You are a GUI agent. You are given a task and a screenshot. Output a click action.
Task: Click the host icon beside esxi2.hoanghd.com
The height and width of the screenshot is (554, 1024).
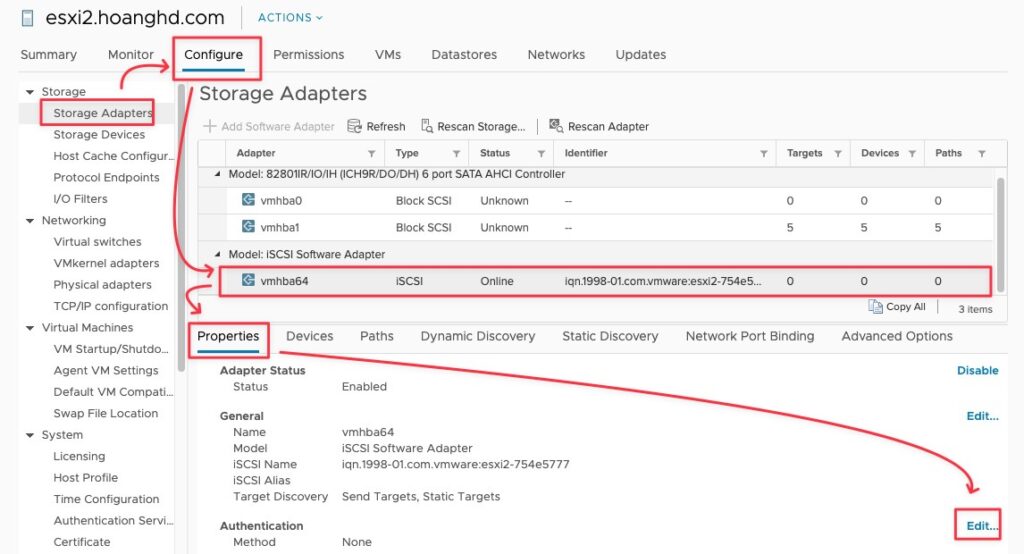click(27, 18)
